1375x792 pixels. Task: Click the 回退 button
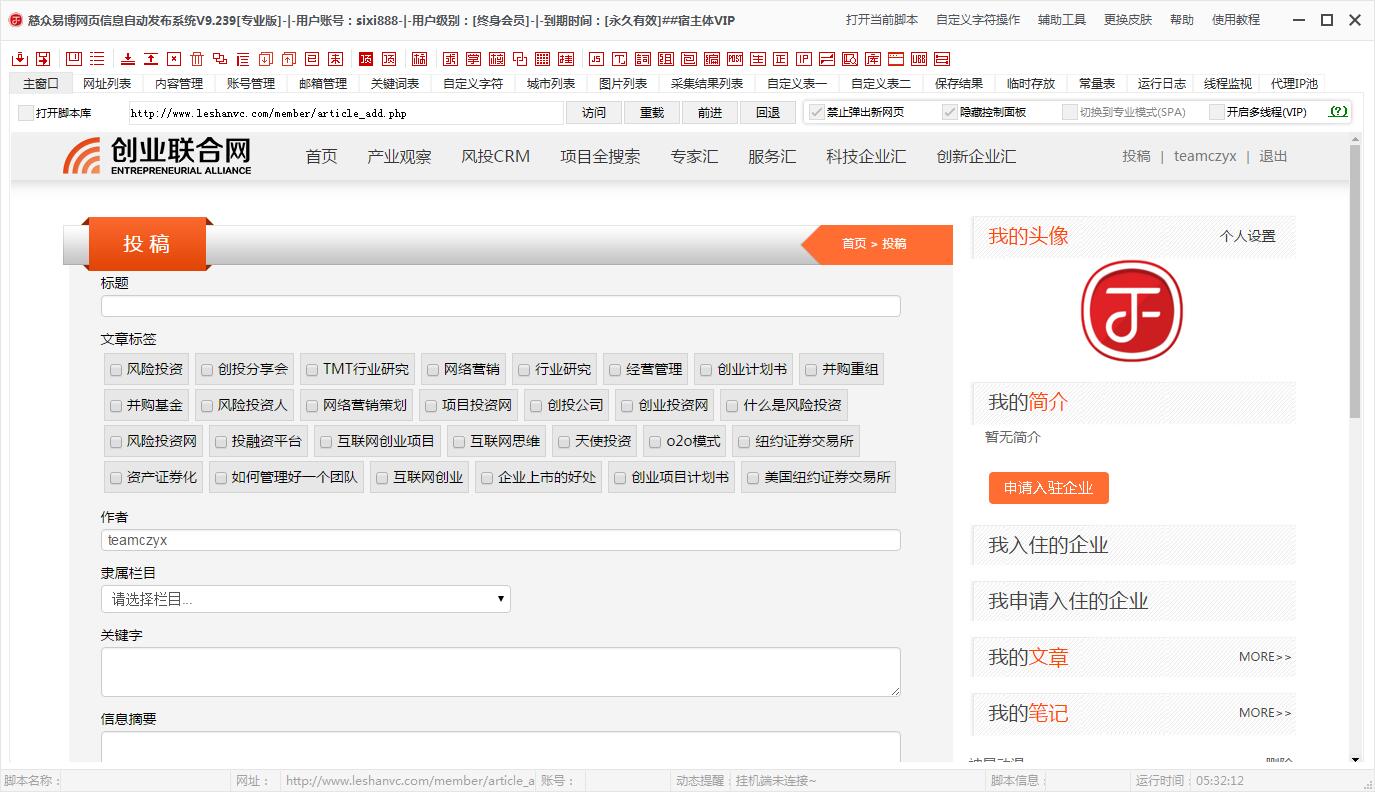click(768, 113)
